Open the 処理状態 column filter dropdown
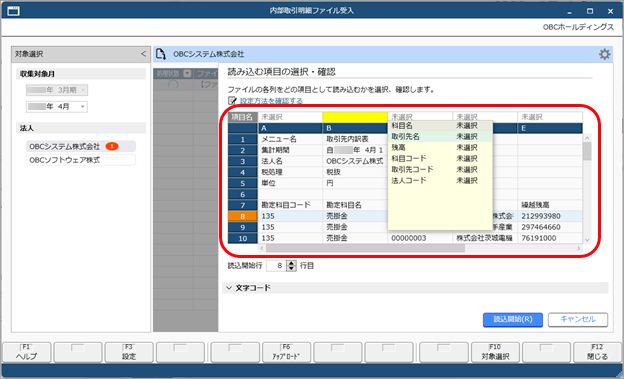The image size is (624, 379). (187, 73)
